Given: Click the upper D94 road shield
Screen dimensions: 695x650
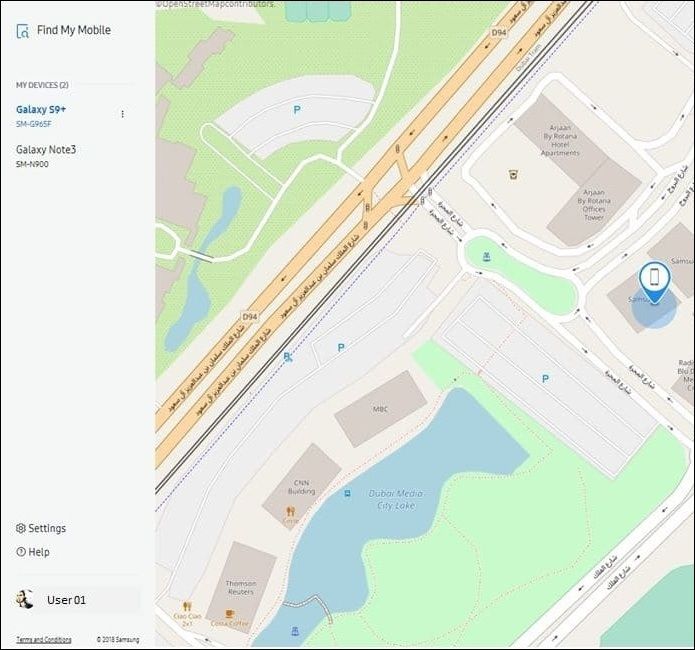Looking at the screenshot, I should point(499,32).
